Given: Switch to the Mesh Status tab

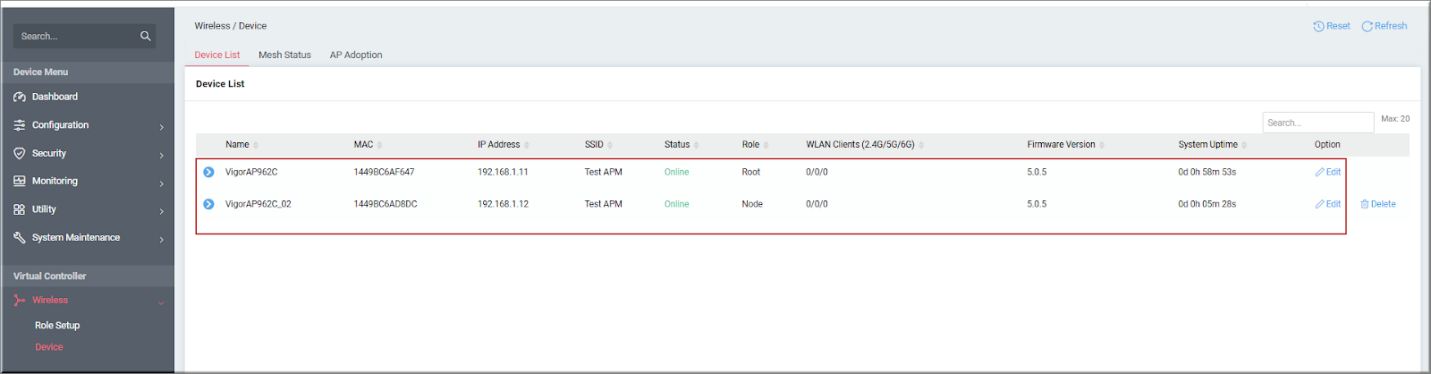Looking at the screenshot, I should (x=285, y=55).
